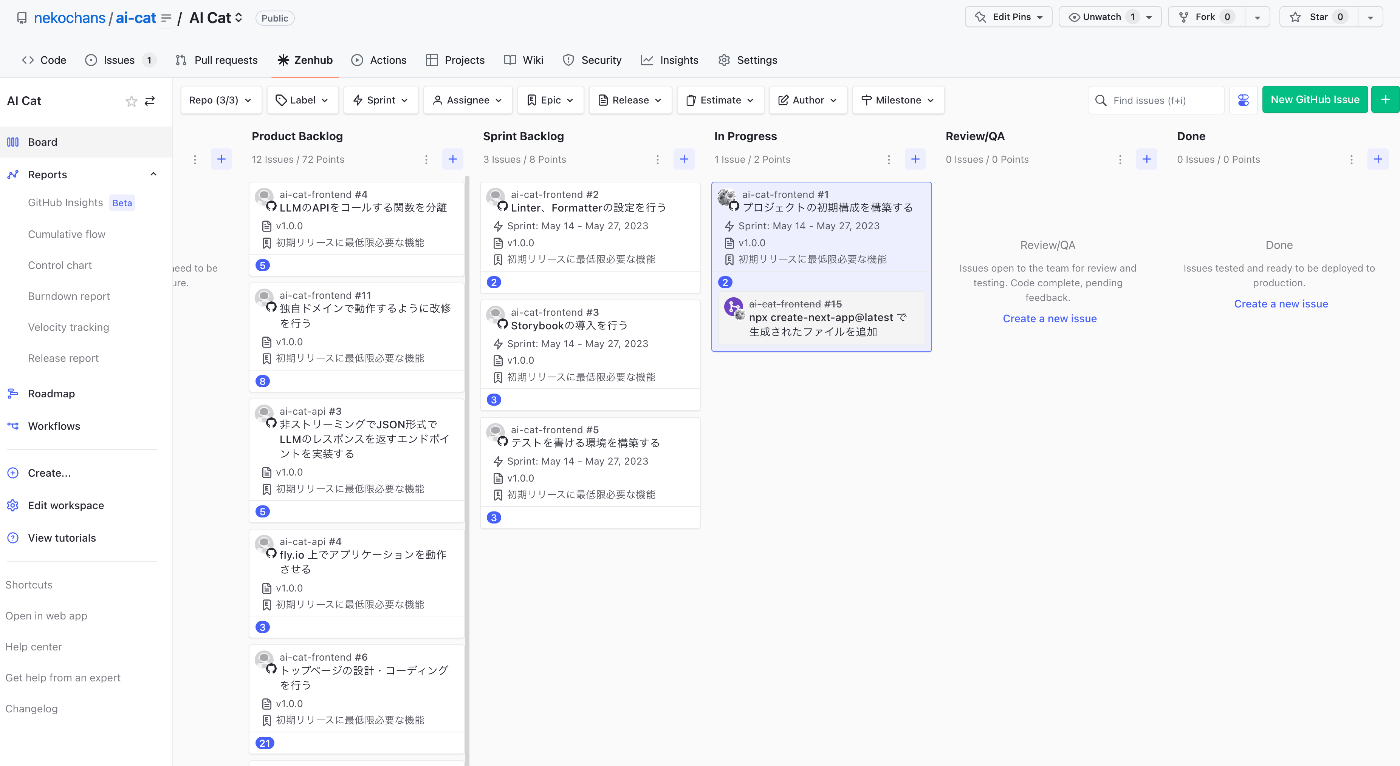Open the Repo (3/3) filter dropdown

221,100
